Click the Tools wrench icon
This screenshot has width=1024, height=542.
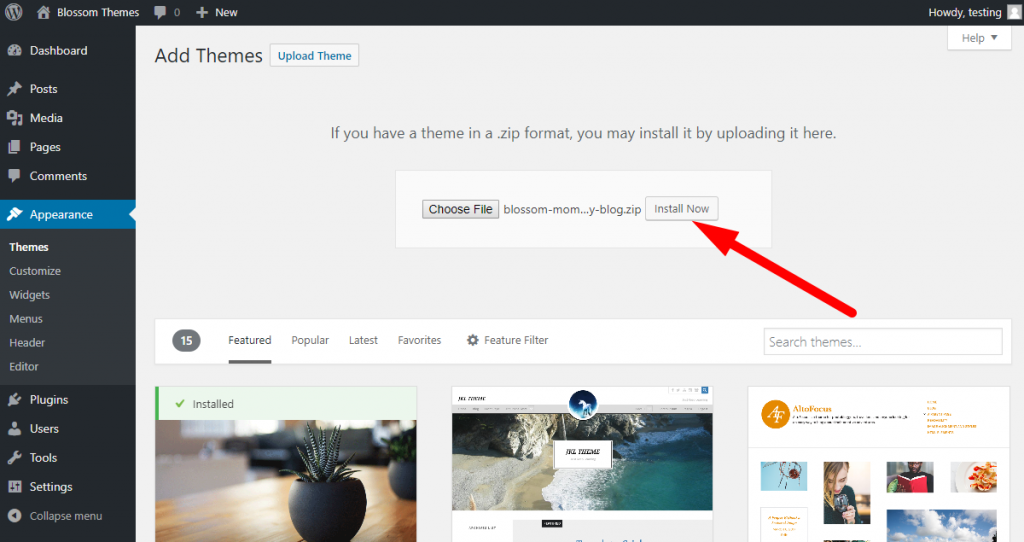point(14,458)
